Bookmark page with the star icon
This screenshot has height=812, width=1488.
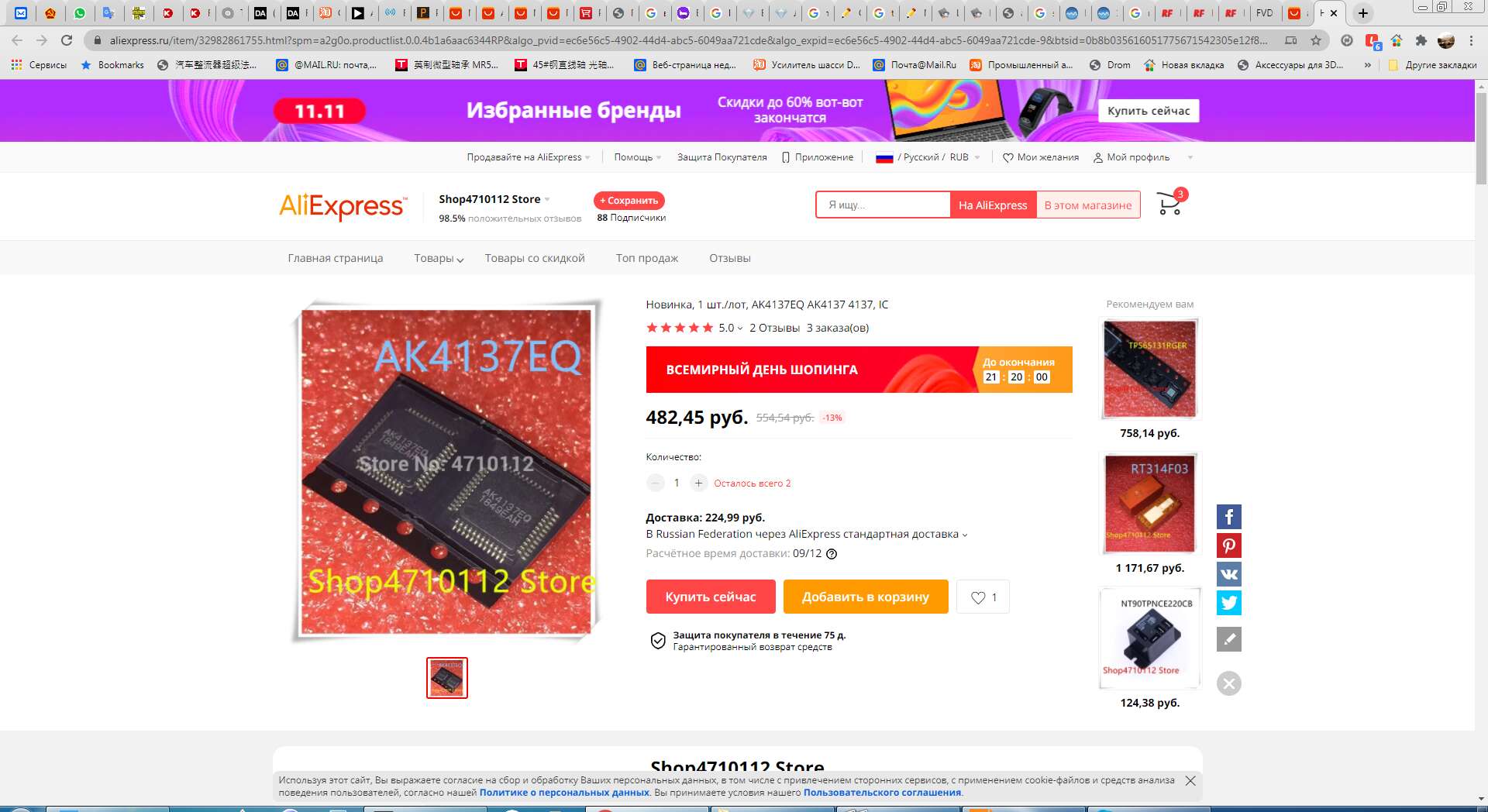1316,40
